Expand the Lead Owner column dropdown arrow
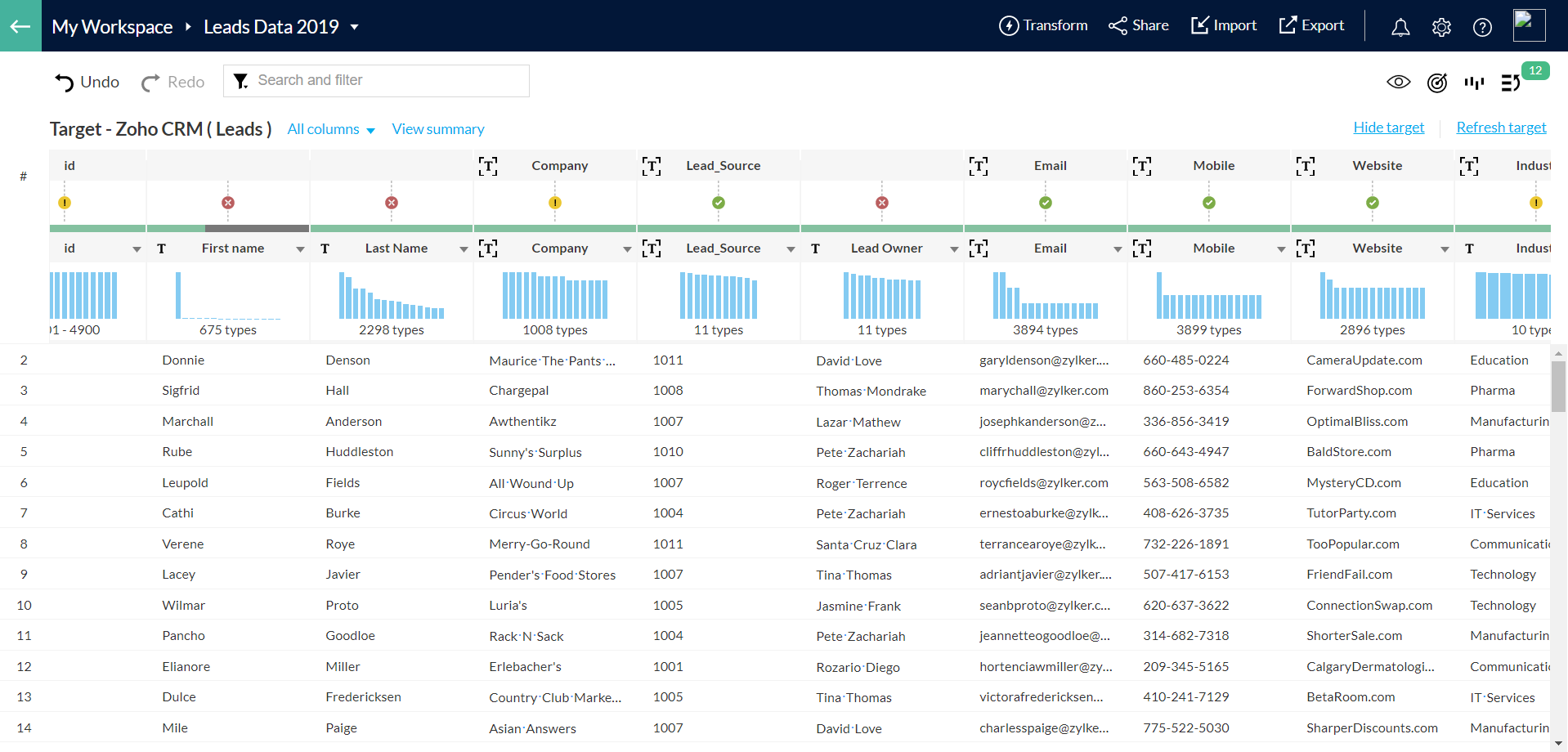This screenshot has width=1568, height=752. [954, 249]
